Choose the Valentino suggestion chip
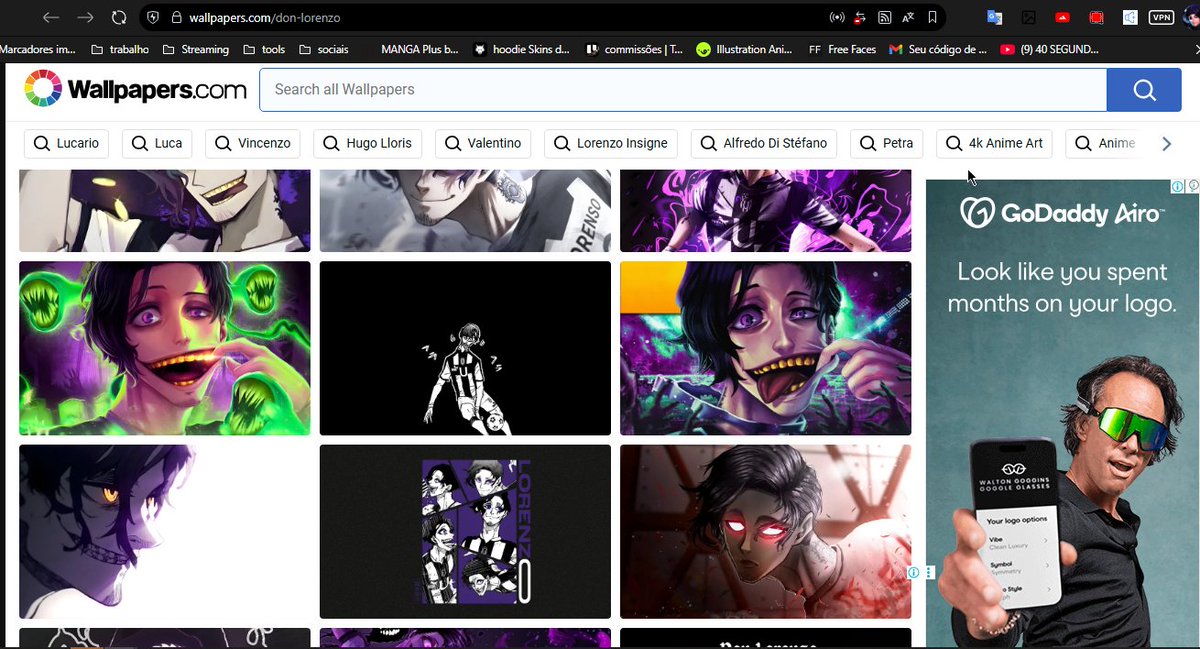This screenshot has height=649, width=1200. click(x=483, y=144)
